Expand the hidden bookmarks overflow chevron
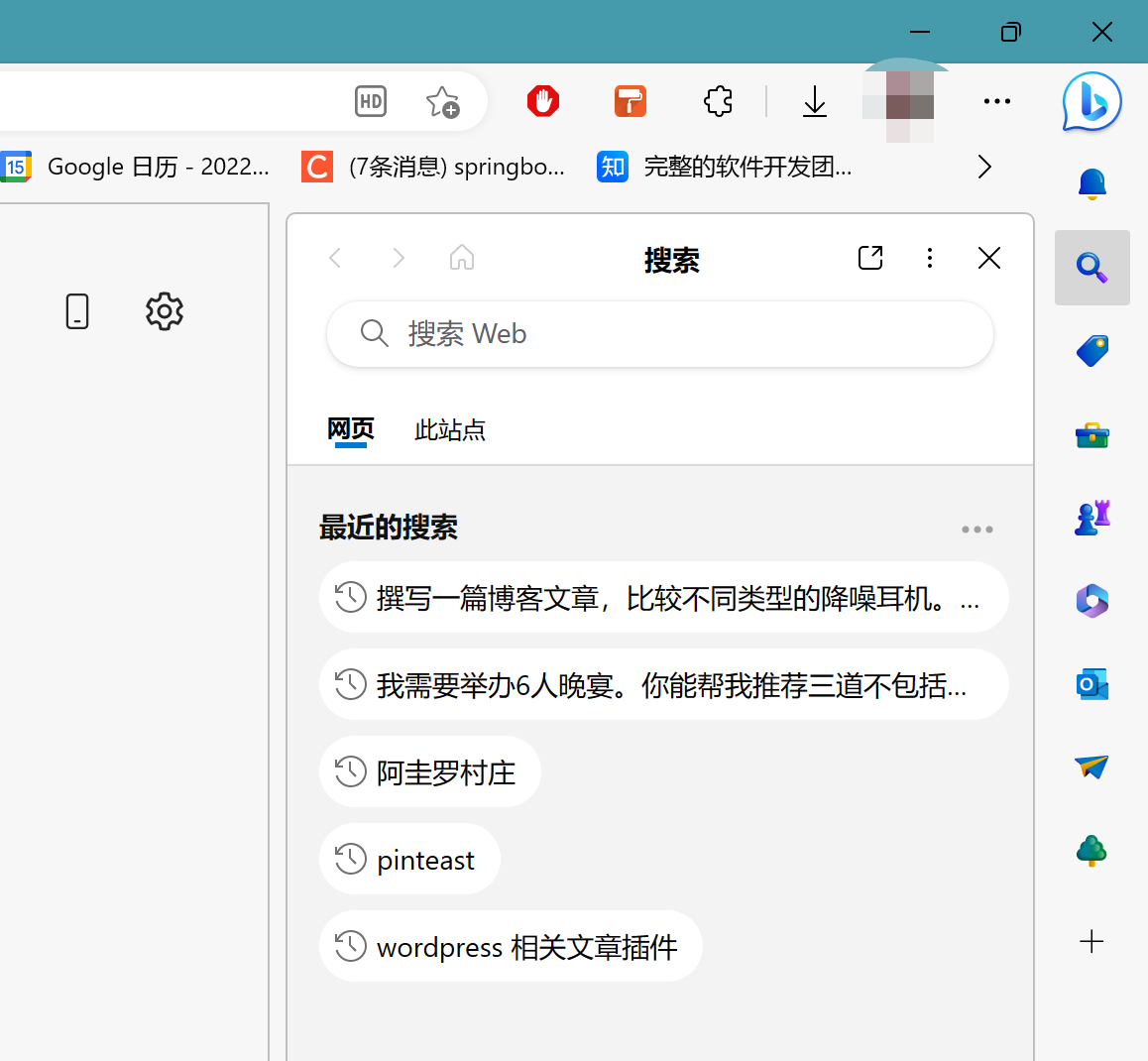1148x1061 pixels. [x=983, y=167]
